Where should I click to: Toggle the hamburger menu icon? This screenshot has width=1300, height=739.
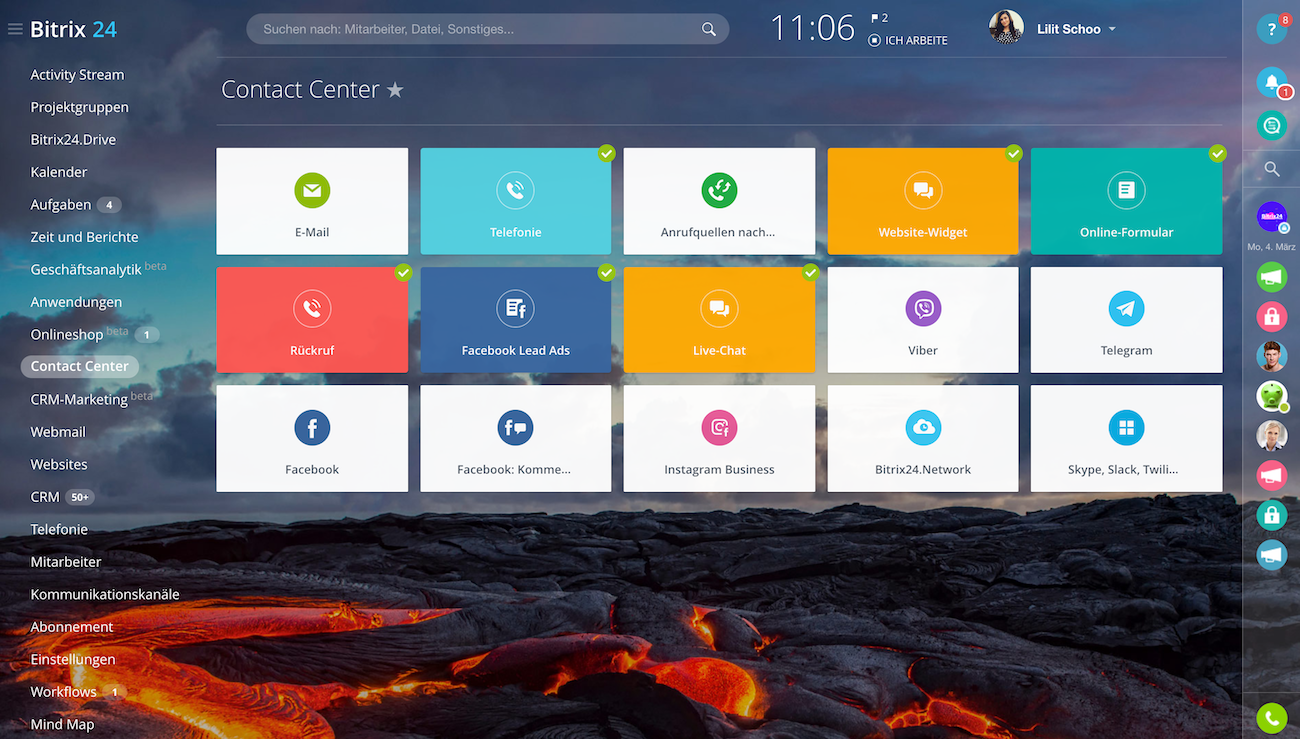(15, 30)
